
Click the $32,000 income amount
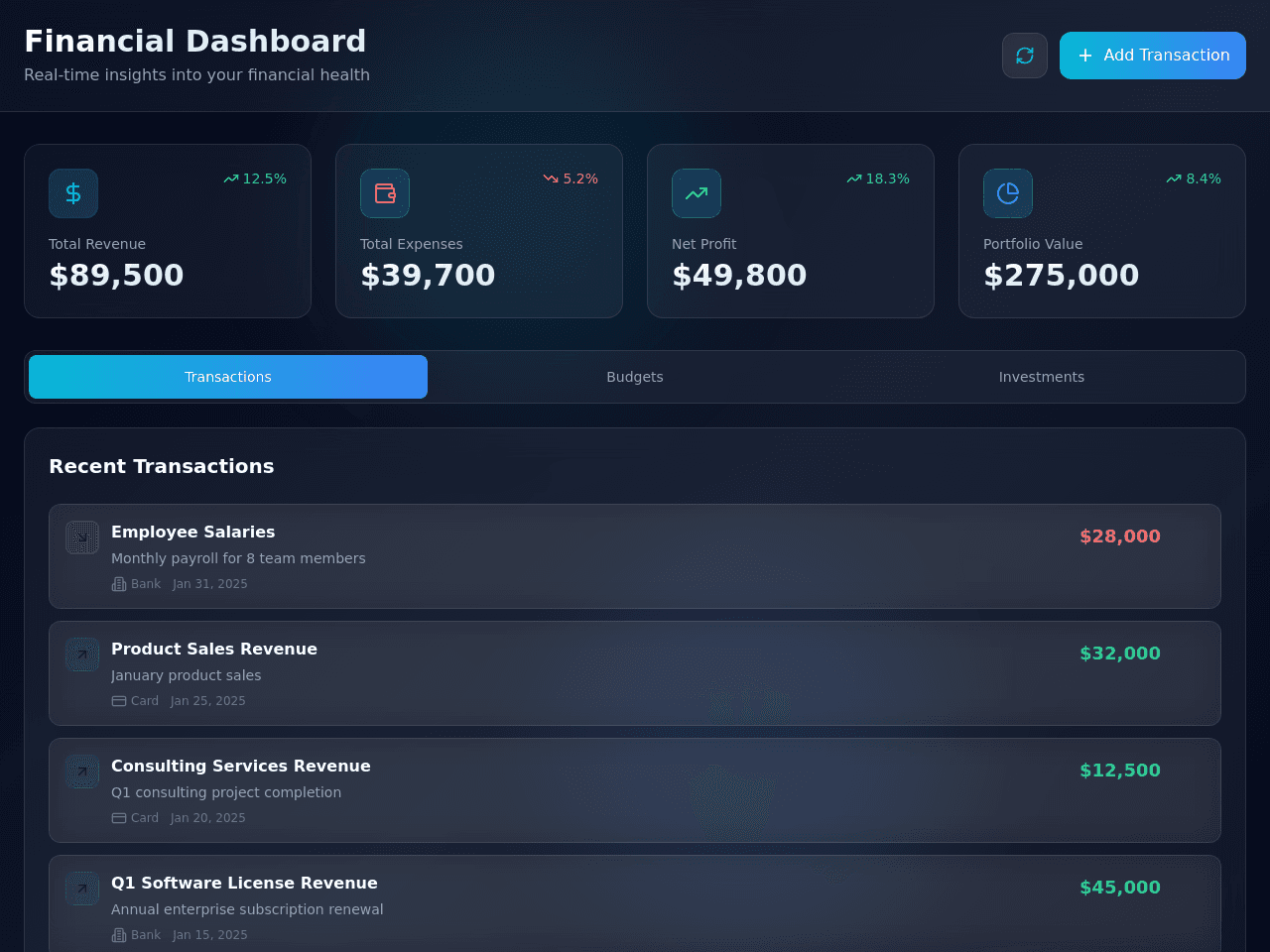tap(1120, 654)
